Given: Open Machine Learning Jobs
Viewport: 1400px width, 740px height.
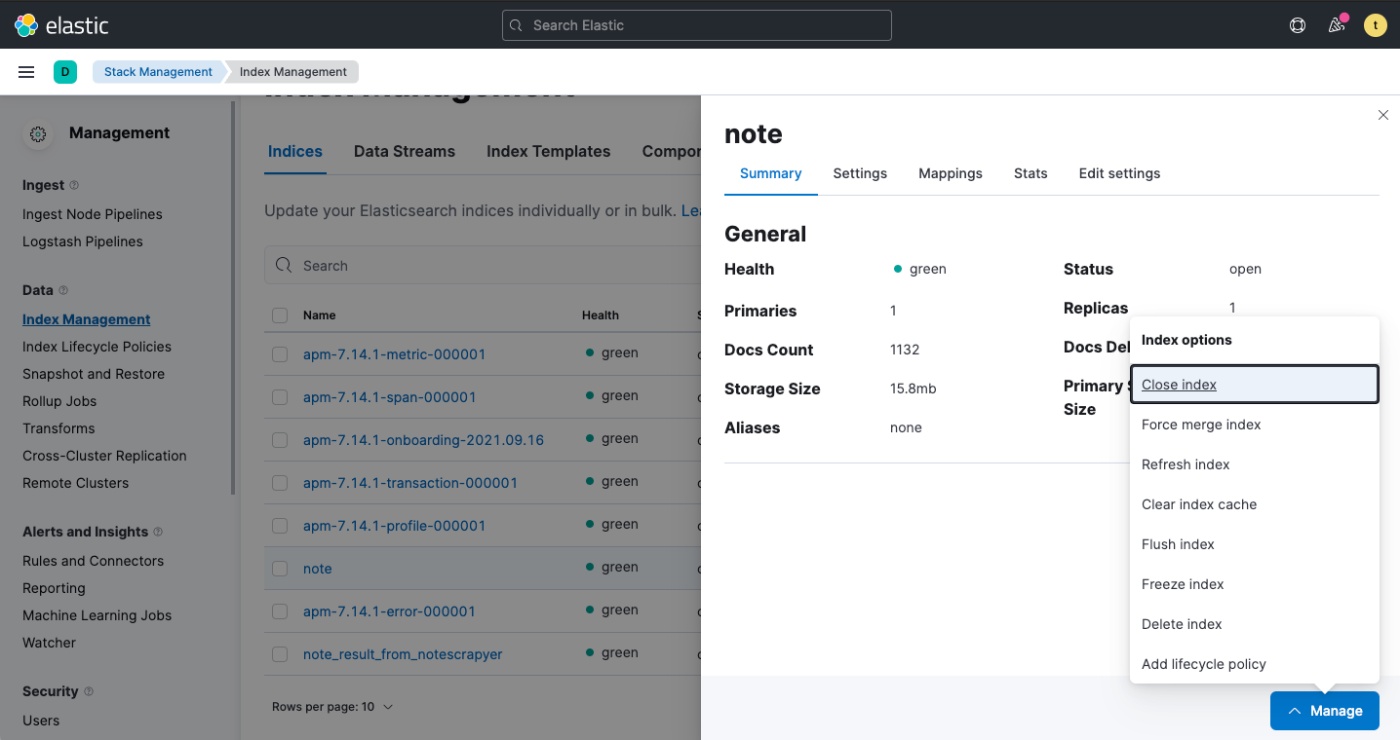Looking at the screenshot, I should 97,616.
